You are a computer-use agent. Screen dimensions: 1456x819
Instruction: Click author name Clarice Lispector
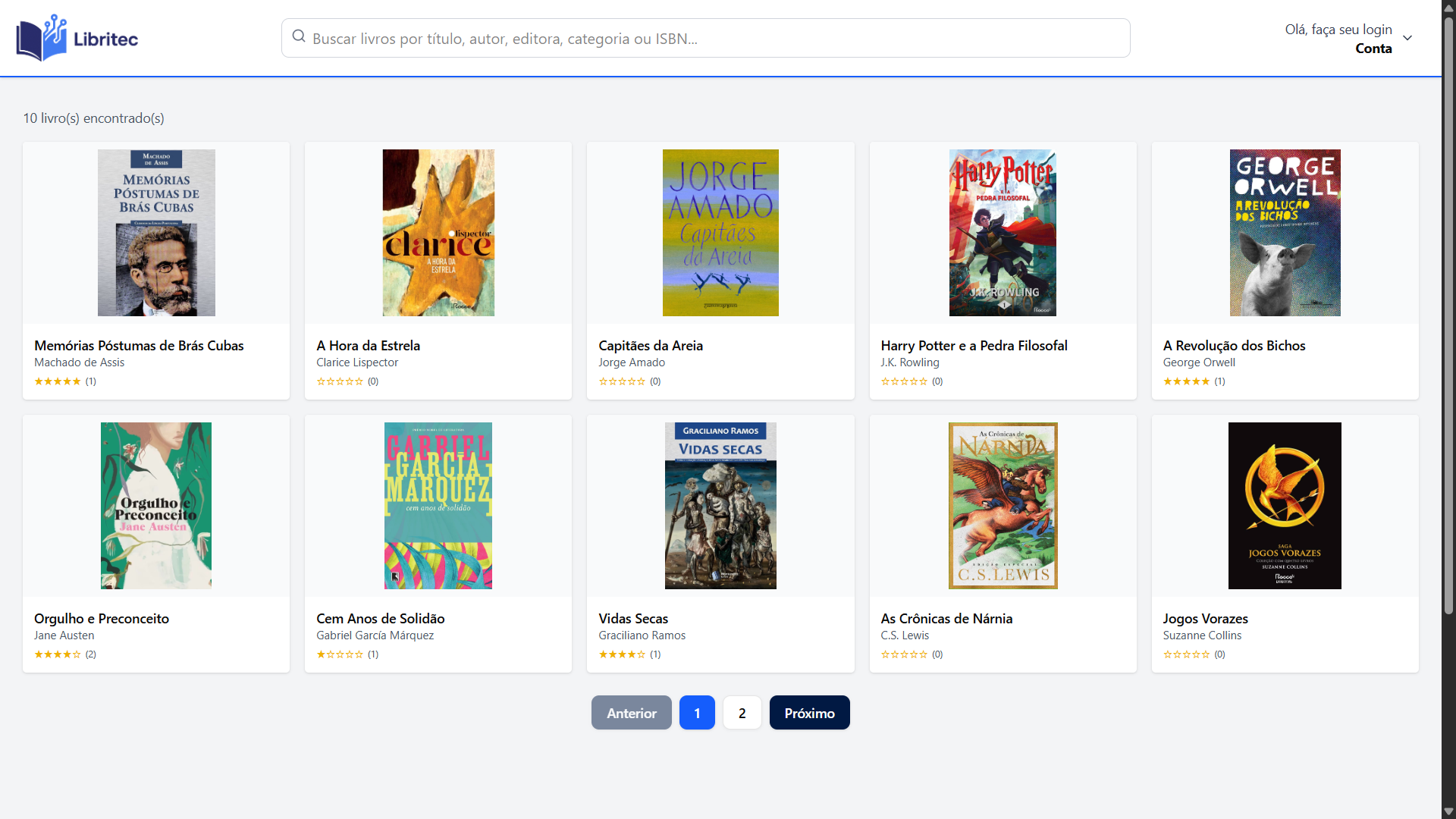coord(357,362)
